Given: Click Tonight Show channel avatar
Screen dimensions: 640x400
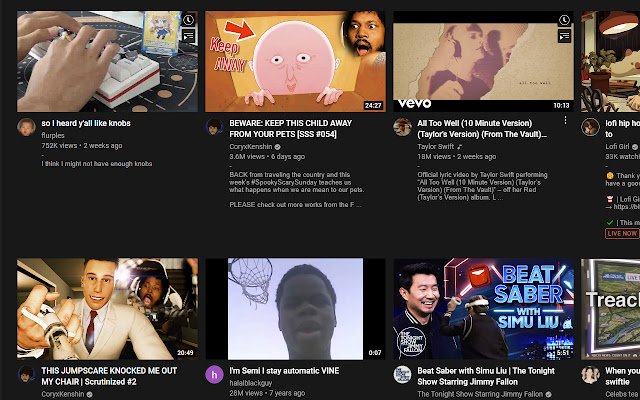Looking at the screenshot, I should [402, 374].
